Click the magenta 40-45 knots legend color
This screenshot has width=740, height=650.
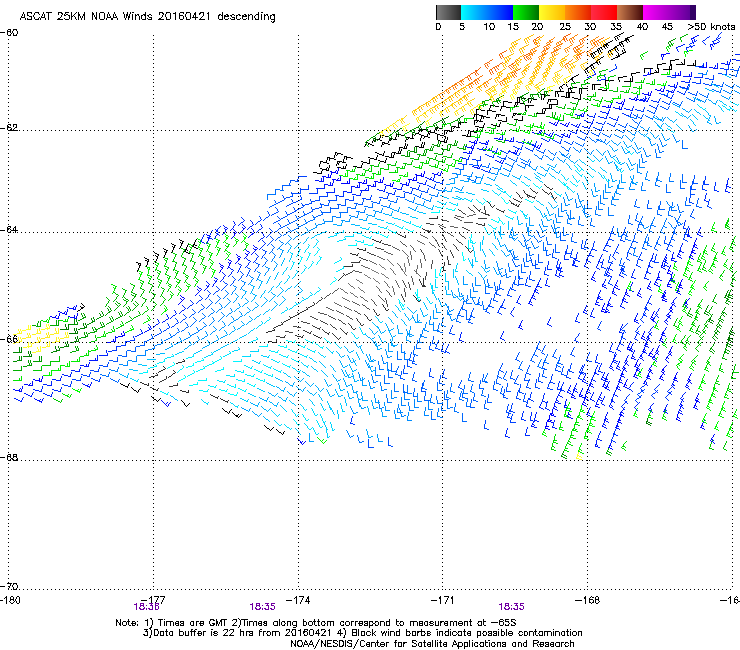[x=656, y=12]
